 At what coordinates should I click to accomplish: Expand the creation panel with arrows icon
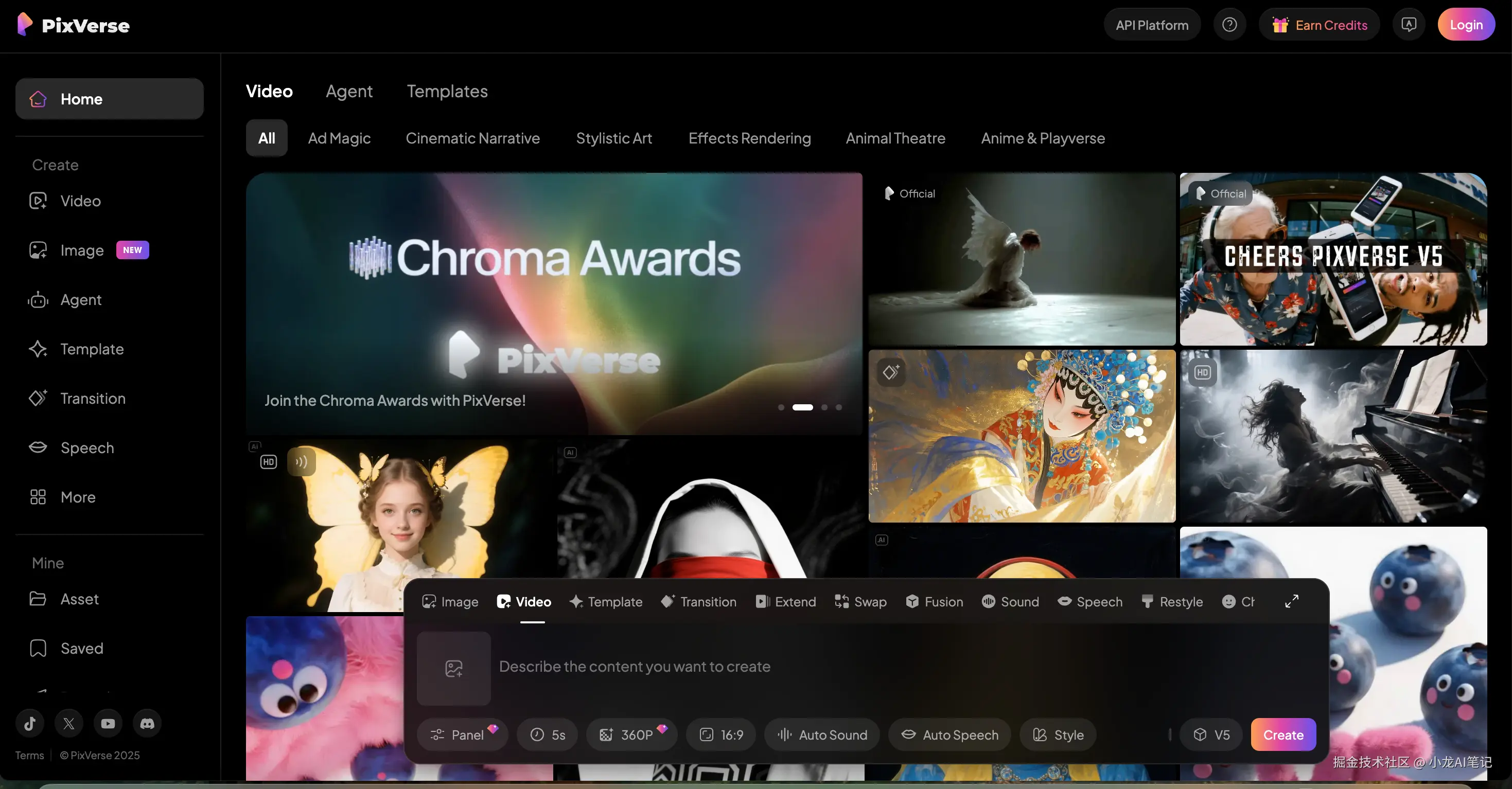coord(1291,601)
